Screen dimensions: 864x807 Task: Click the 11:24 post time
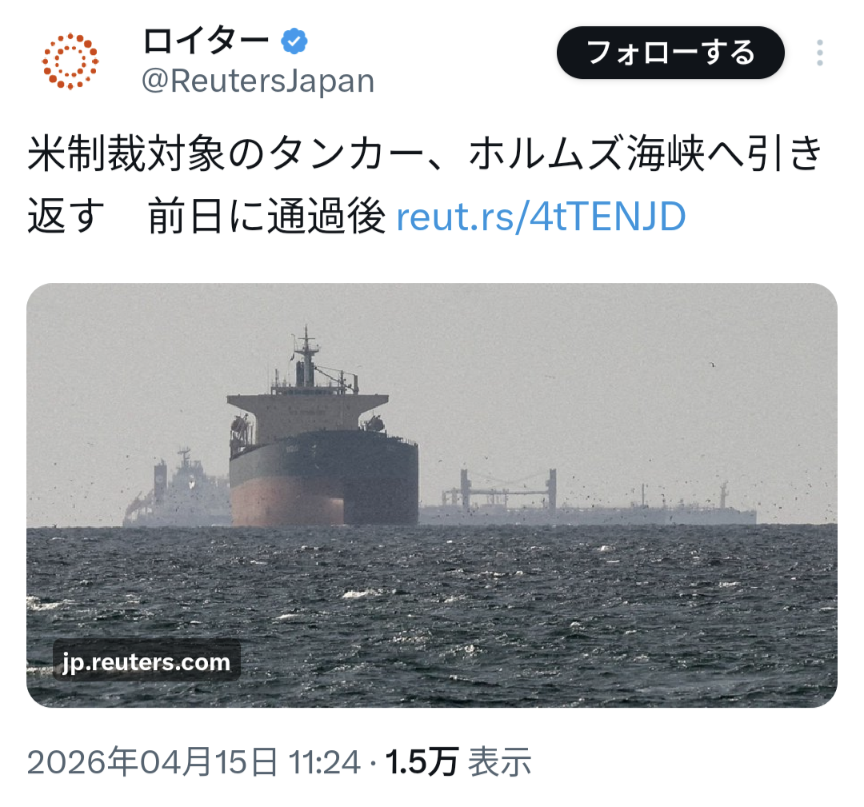click(325, 762)
